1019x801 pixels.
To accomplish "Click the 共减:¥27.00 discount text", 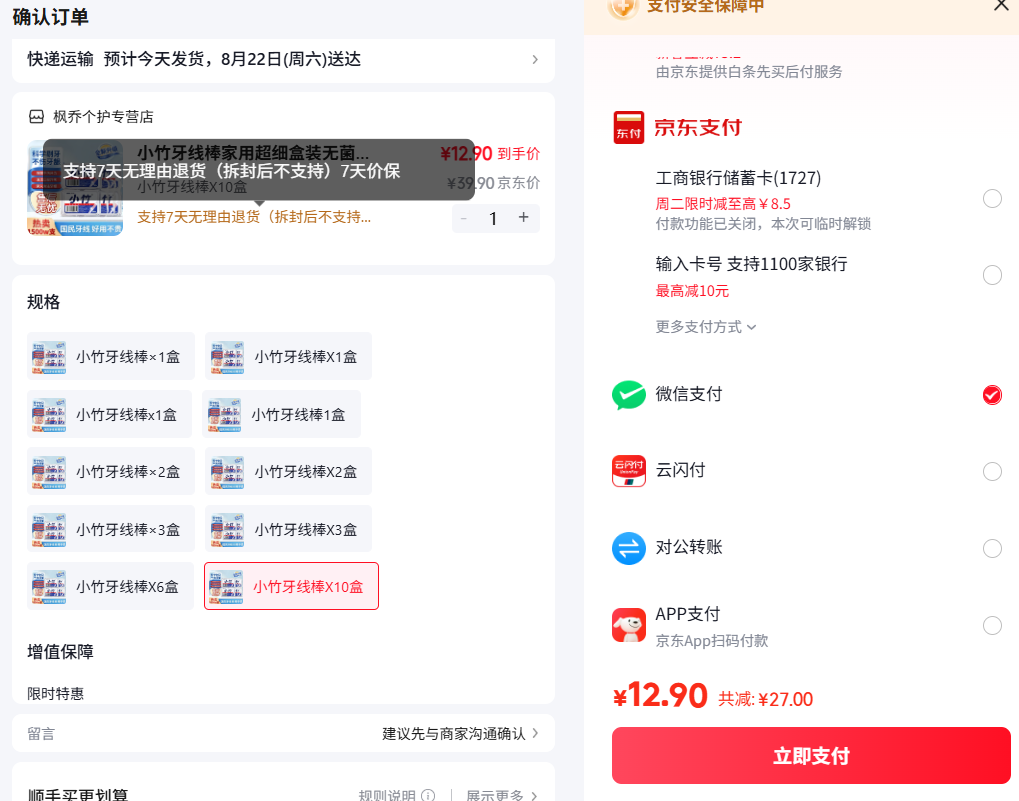I will (x=766, y=700).
